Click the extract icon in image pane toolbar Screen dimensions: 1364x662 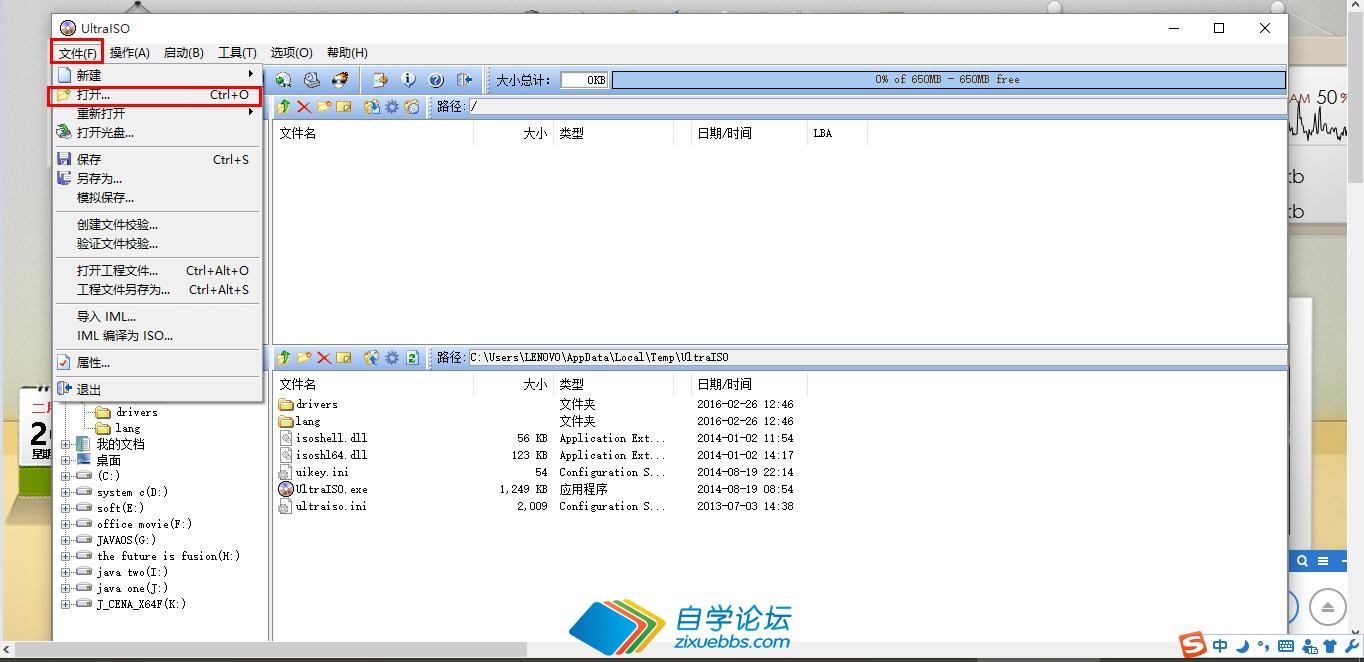point(372,107)
